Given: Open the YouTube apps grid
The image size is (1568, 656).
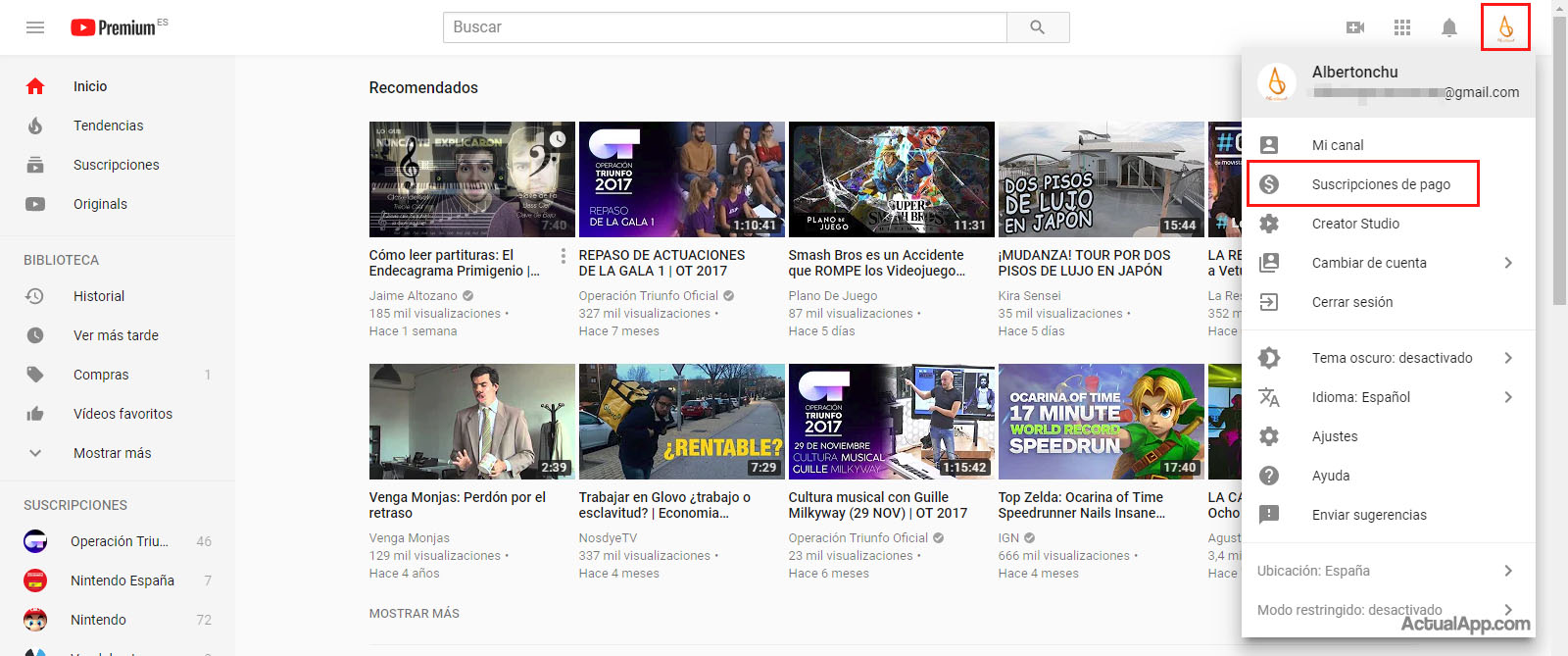Looking at the screenshot, I should pos(1402,27).
